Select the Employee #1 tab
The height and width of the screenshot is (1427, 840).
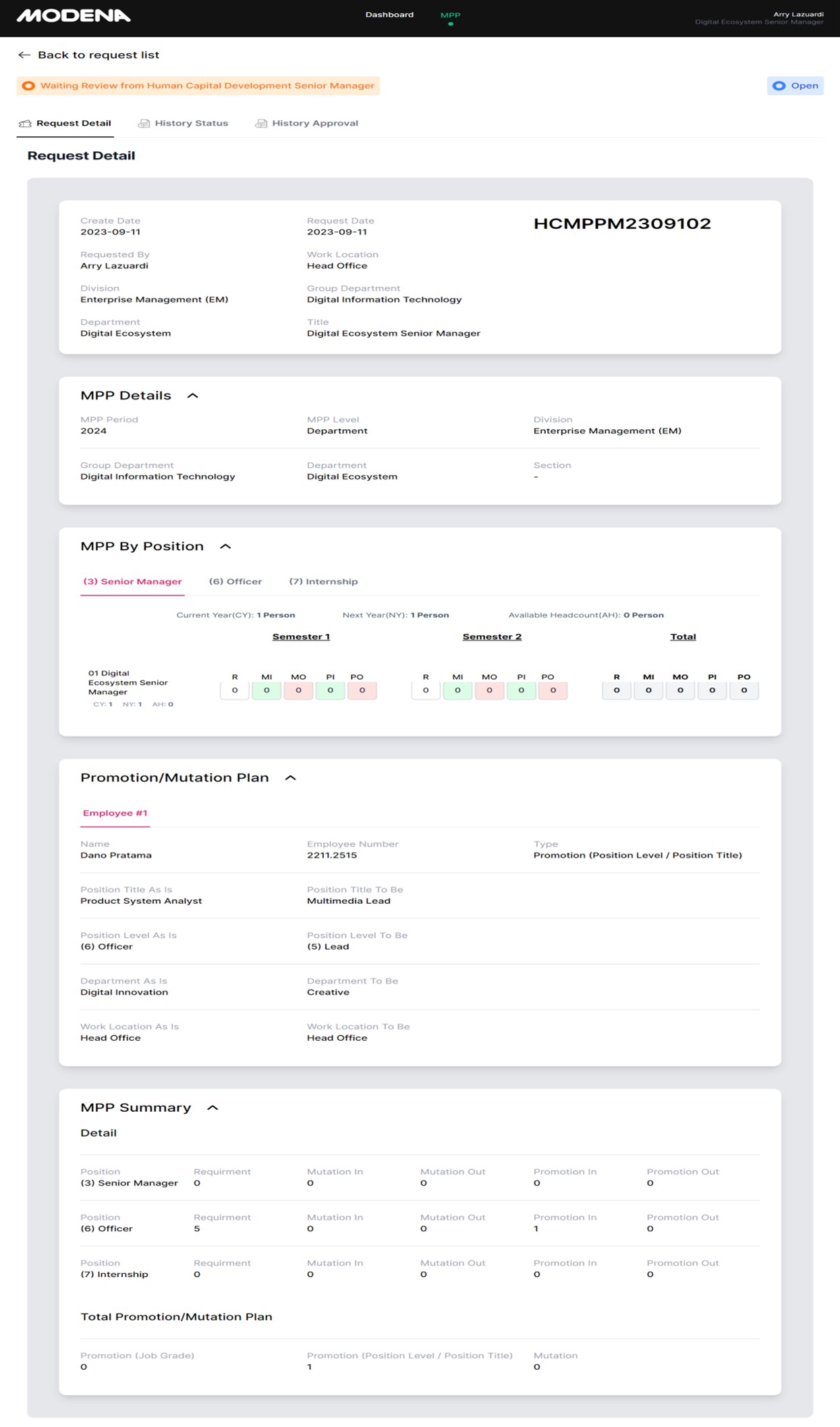point(115,813)
